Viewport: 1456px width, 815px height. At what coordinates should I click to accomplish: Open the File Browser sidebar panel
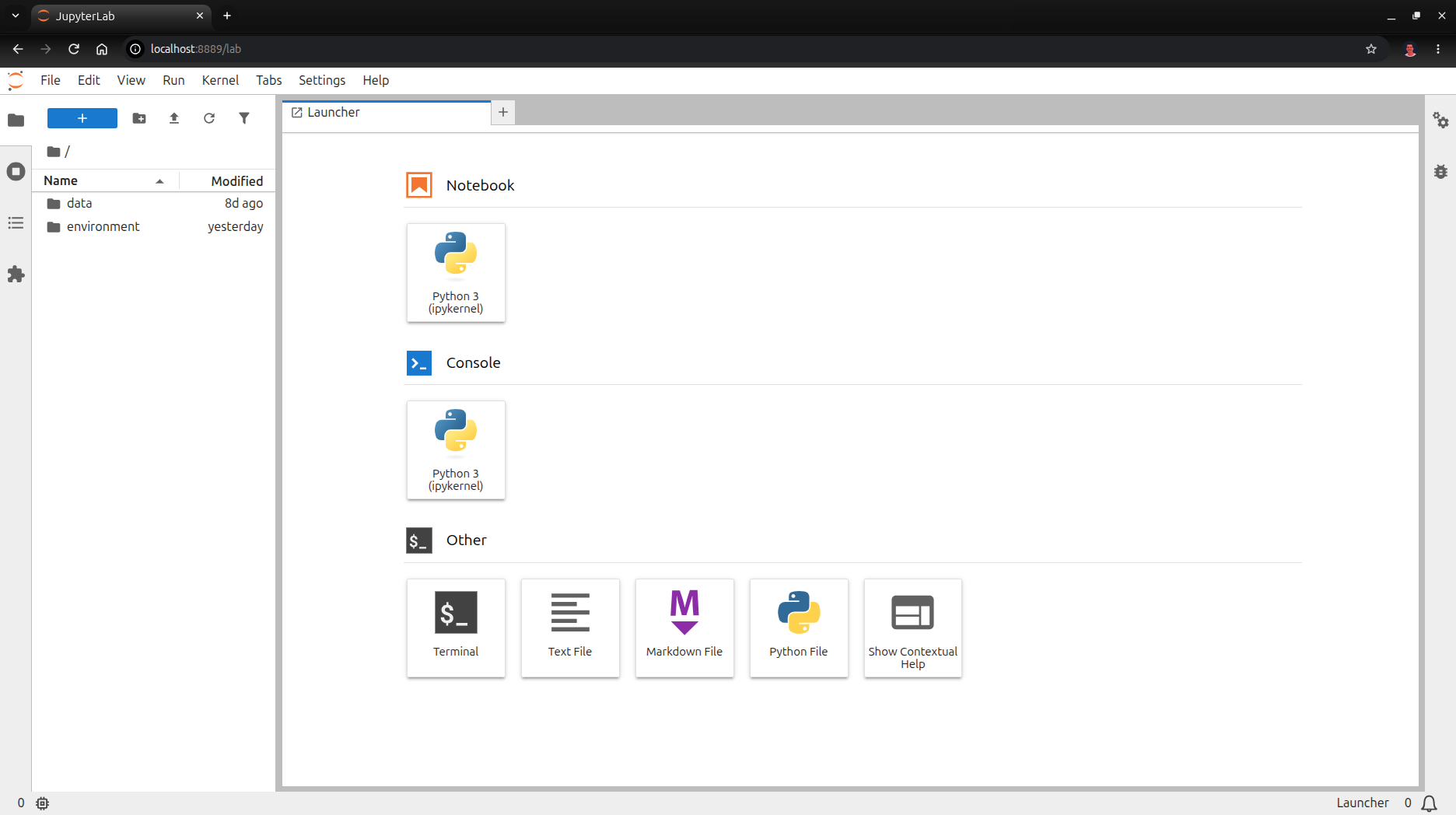pos(16,120)
